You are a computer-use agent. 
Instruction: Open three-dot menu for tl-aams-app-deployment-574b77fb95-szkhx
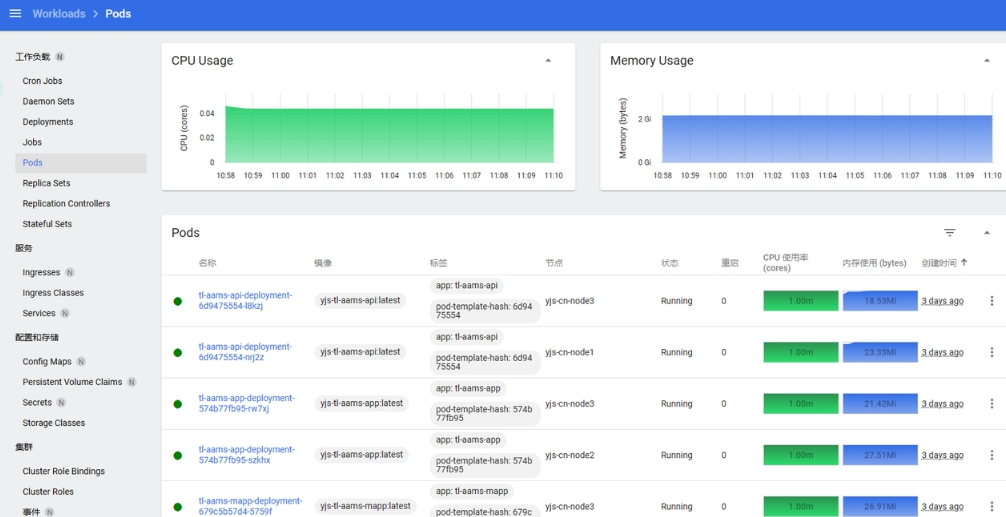[x=991, y=455]
